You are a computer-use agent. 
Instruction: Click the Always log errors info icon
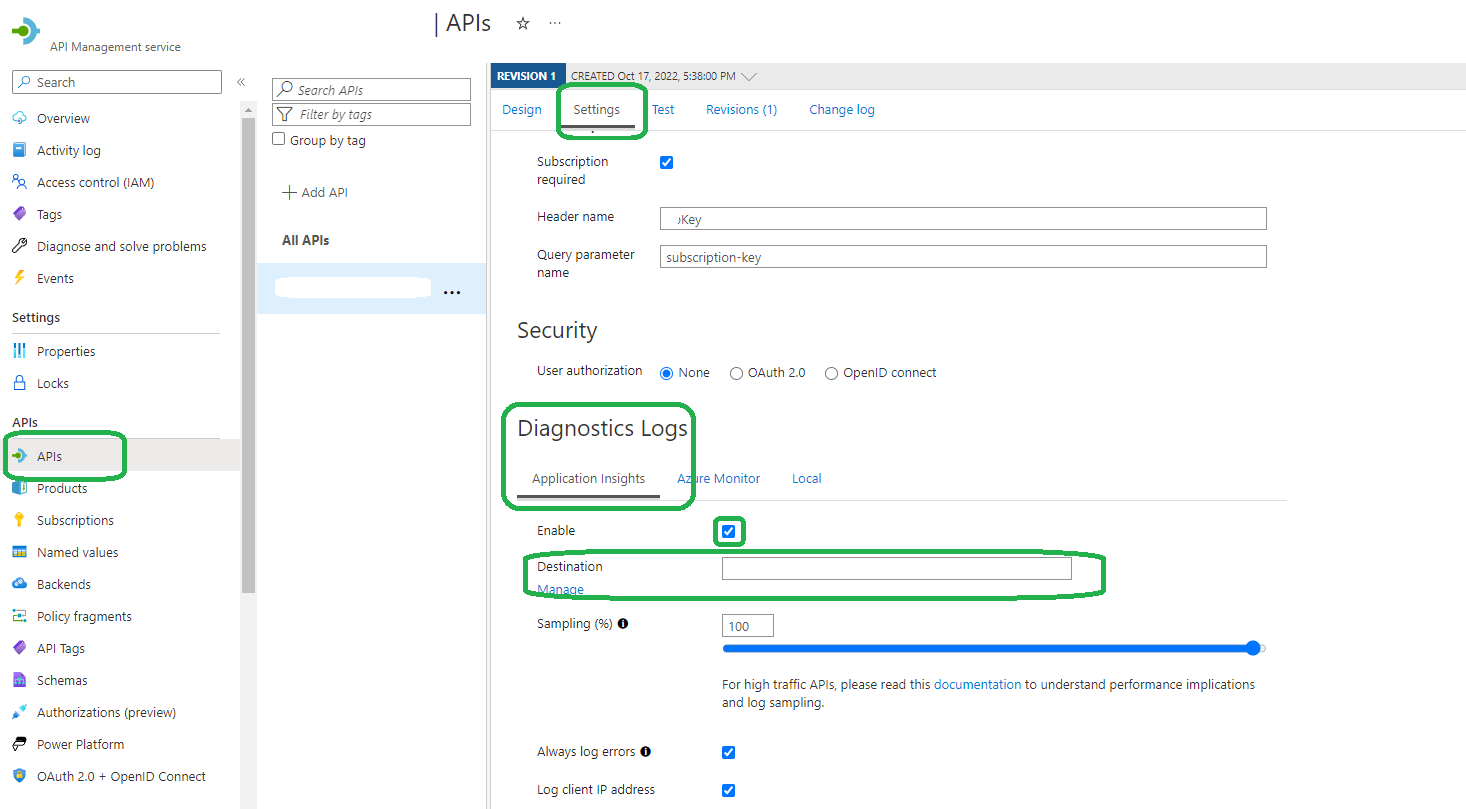click(x=645, y=751)
